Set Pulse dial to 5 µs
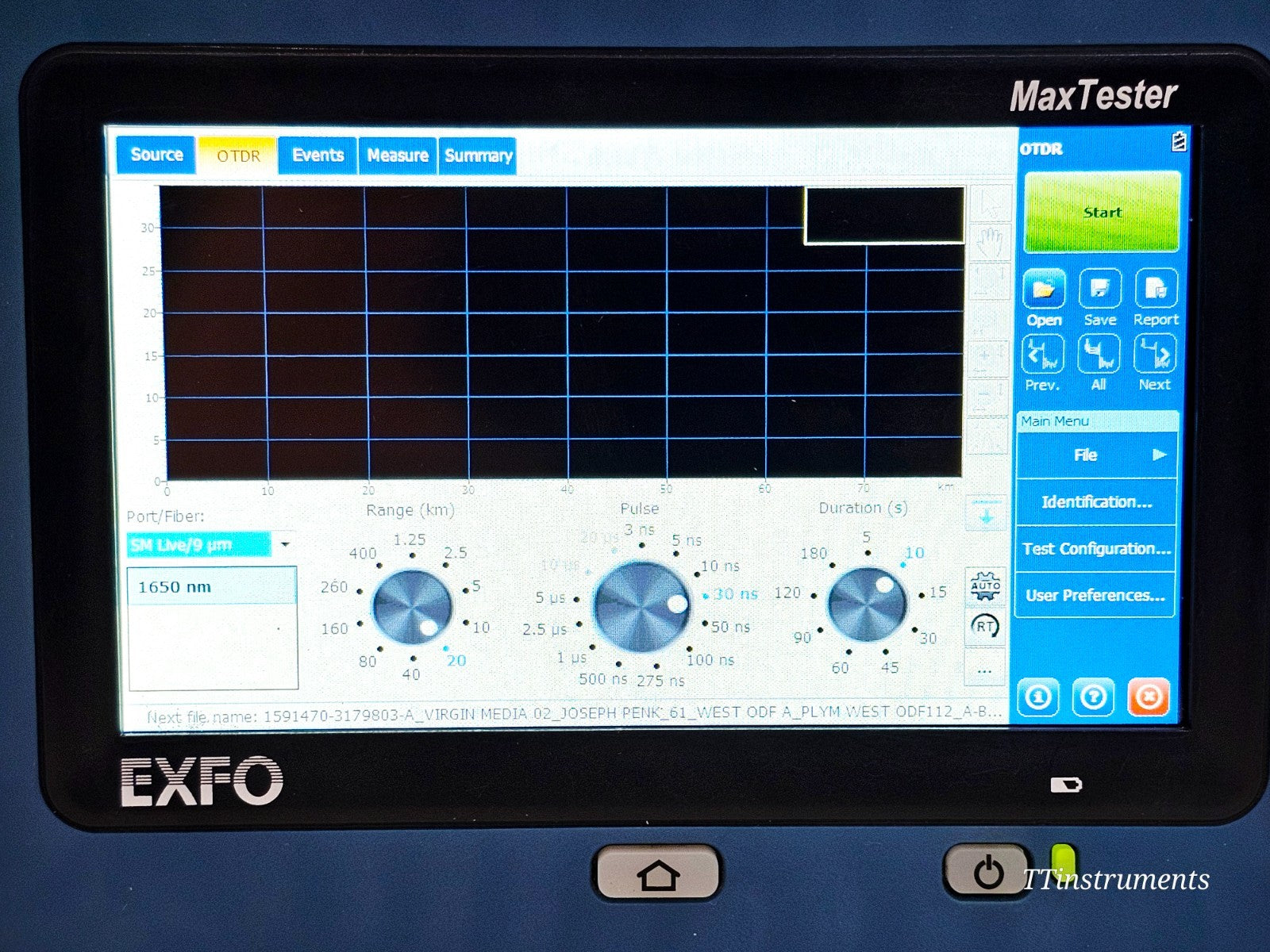The image size is (1270, 952). click(x=550, y=597)
